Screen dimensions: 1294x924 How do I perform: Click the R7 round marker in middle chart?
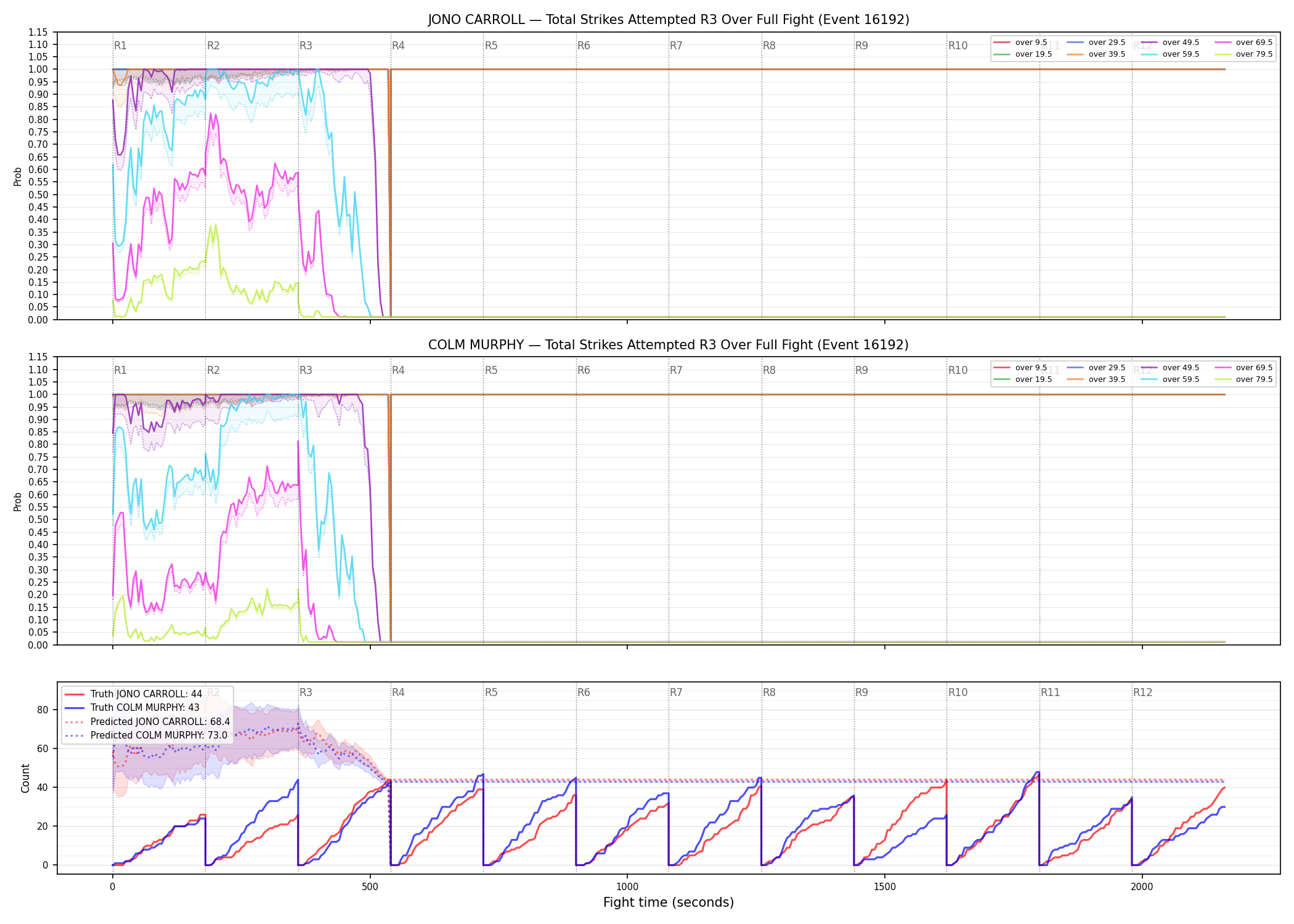676,370
